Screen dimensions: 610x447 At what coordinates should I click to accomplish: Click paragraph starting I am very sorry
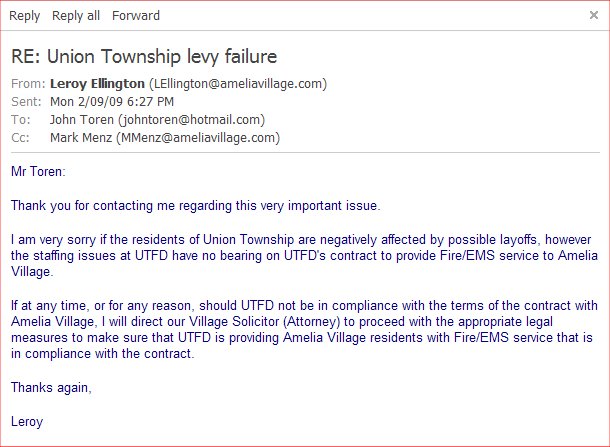click(x=304, y=256)
